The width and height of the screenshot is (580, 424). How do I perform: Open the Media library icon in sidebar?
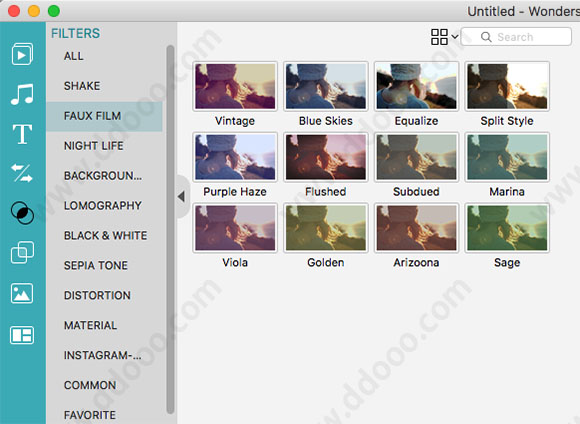[22, 54]
